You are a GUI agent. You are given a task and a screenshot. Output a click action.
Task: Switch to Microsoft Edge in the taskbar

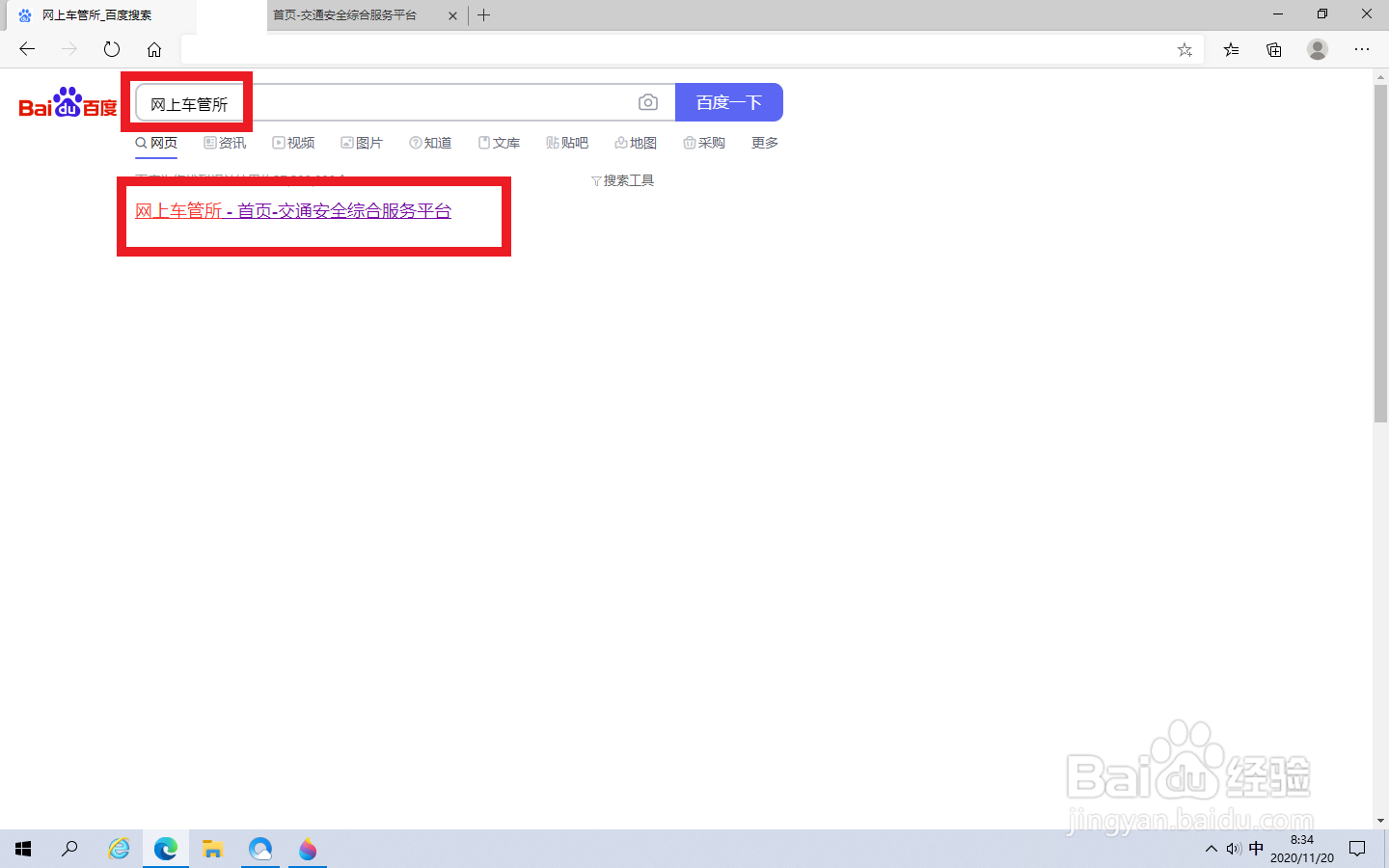pyautogui.click(x=166, y=849)
